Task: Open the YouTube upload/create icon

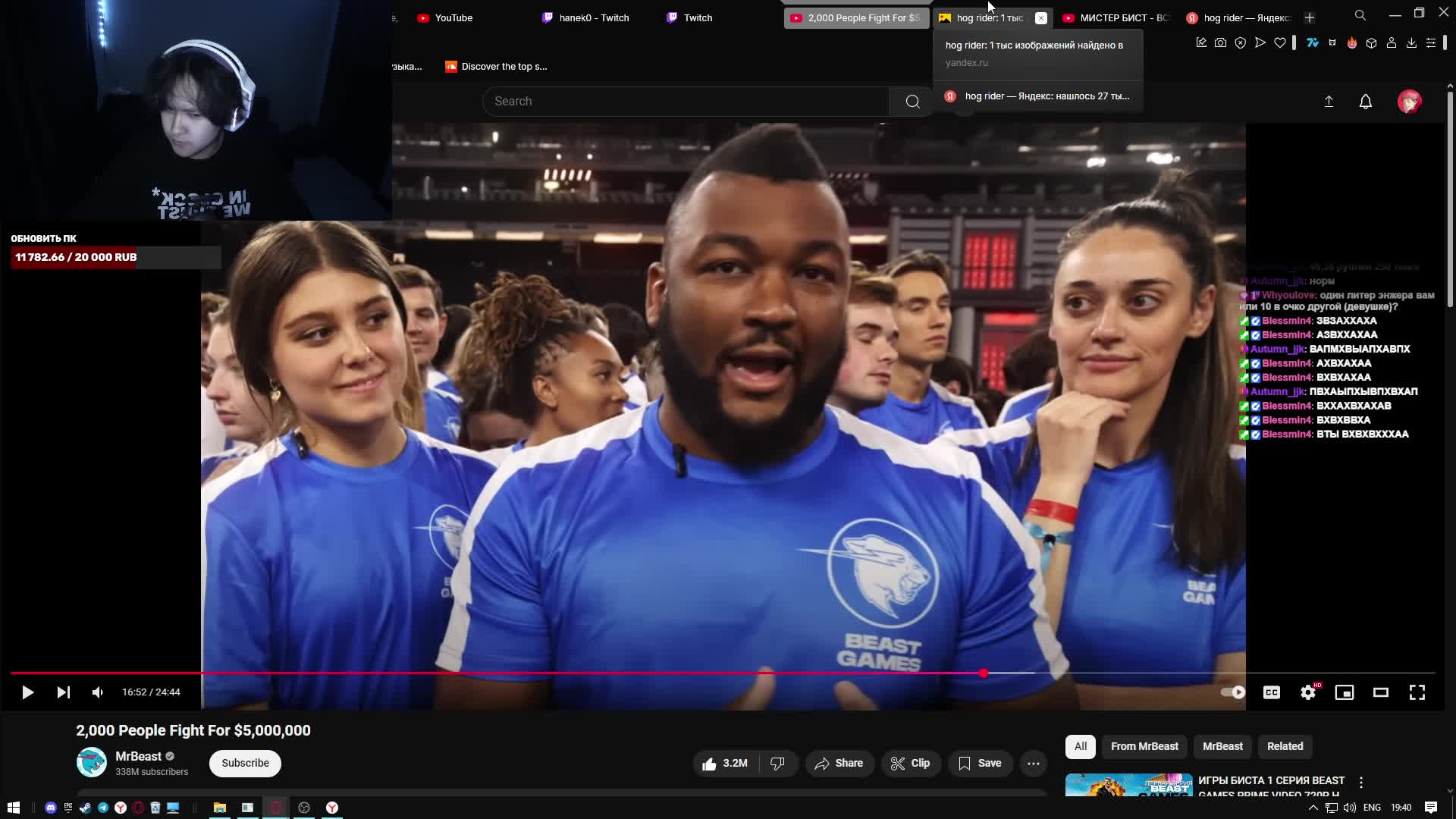Action: click(x=1329, y=102)
